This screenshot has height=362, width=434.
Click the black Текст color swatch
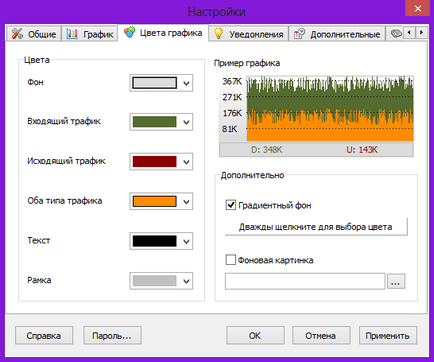pos(154,241)
